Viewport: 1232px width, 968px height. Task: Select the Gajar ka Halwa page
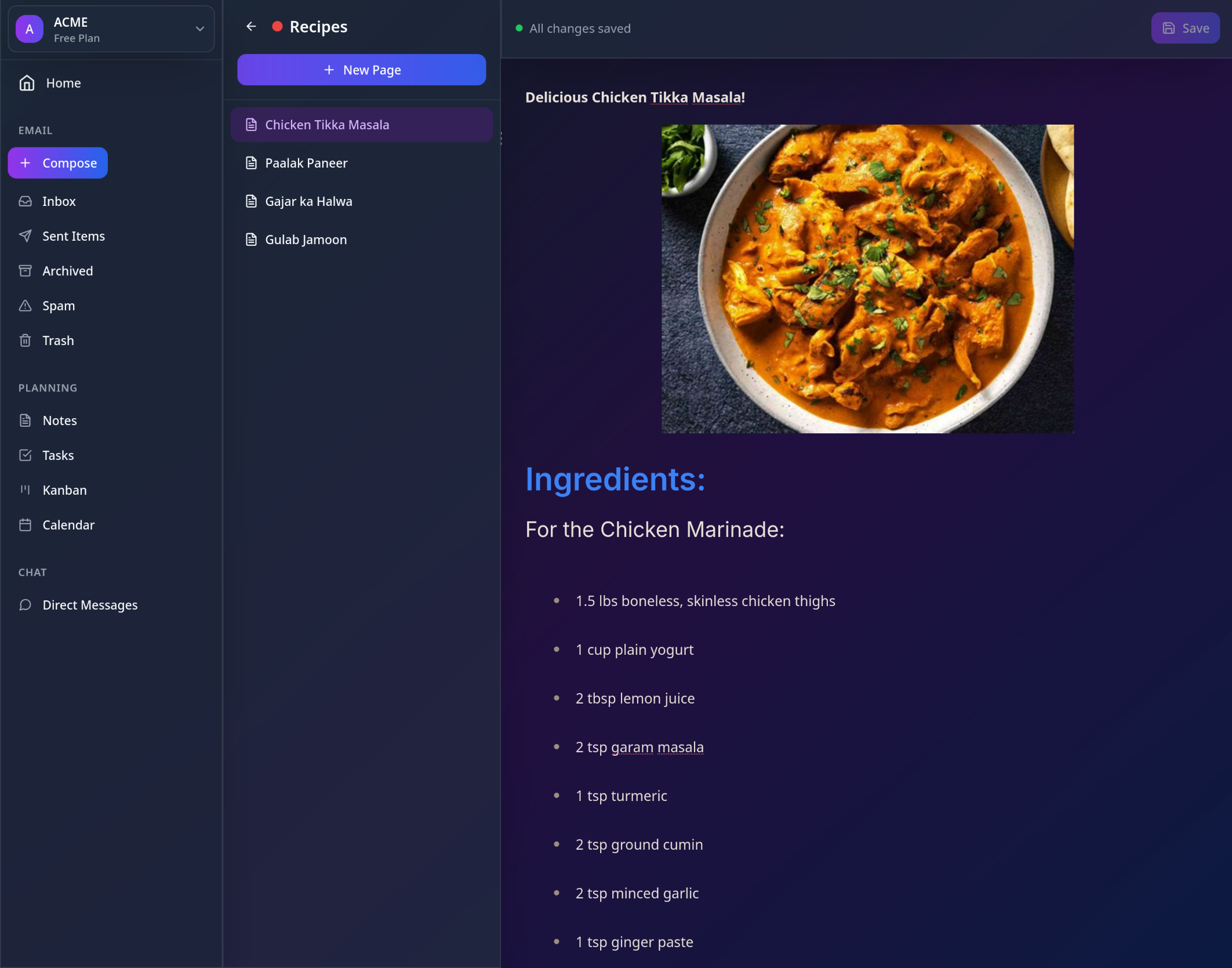(x=308, y=201)
